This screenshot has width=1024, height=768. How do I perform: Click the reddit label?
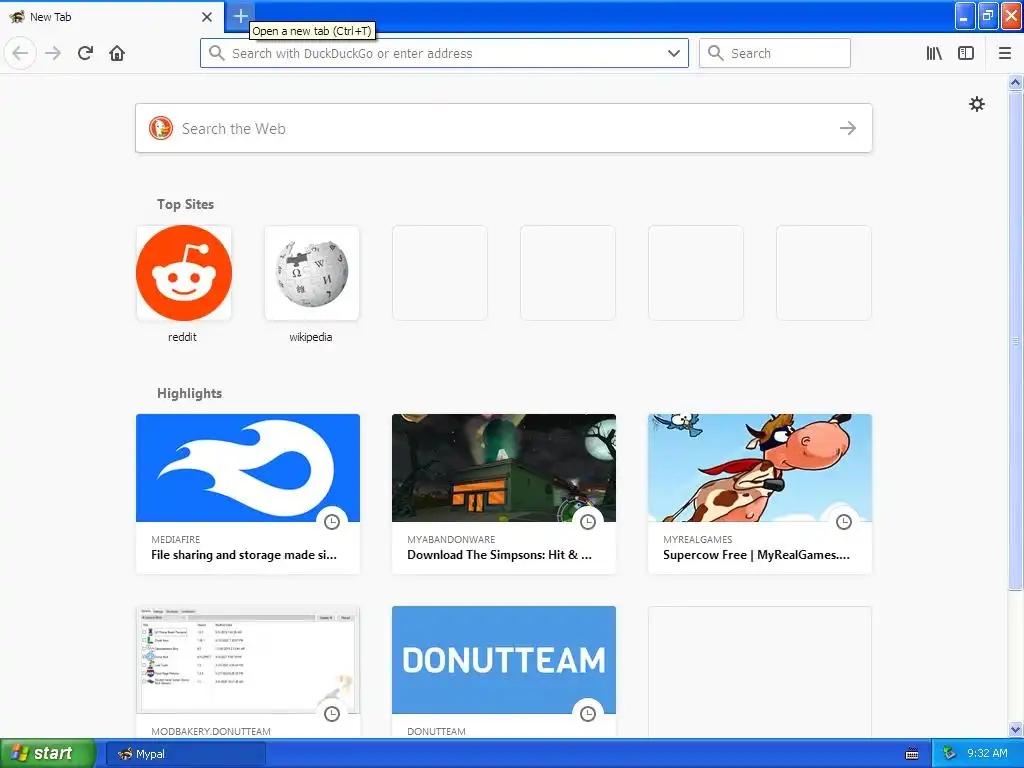[182, 337]
